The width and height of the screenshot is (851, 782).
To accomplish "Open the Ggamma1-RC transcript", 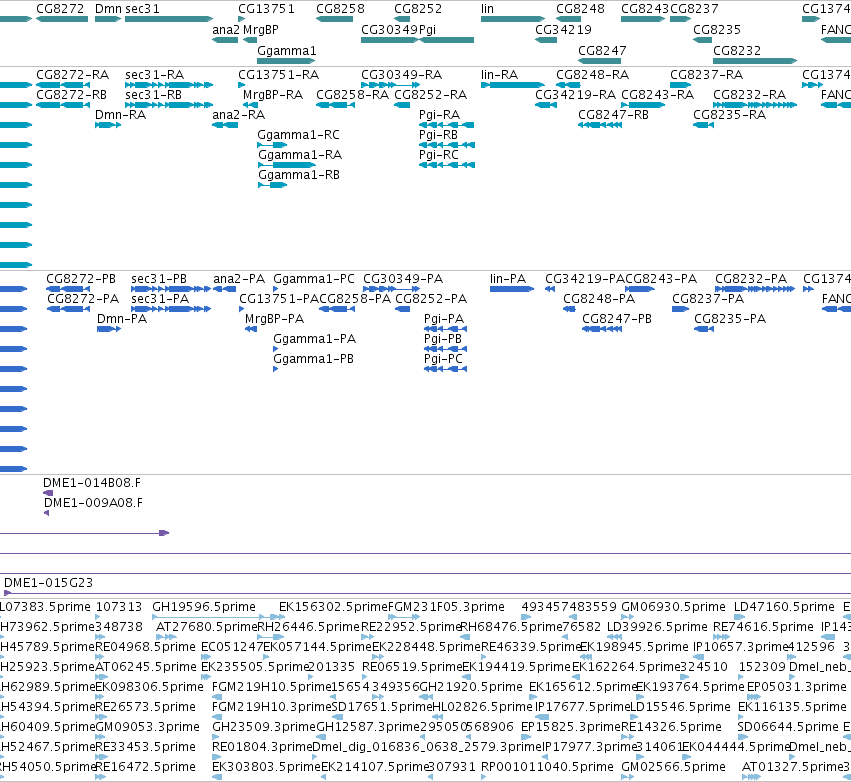I will (272, 145).
